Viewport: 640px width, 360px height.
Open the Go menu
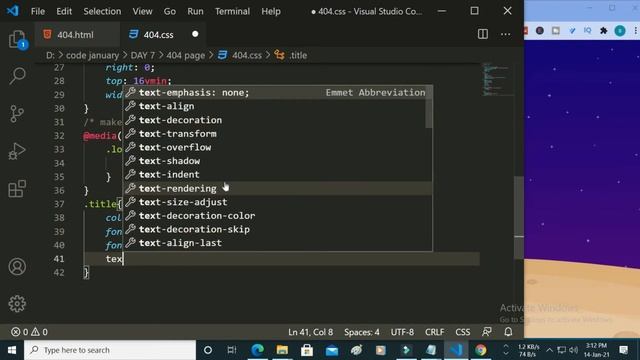point(170,11)
